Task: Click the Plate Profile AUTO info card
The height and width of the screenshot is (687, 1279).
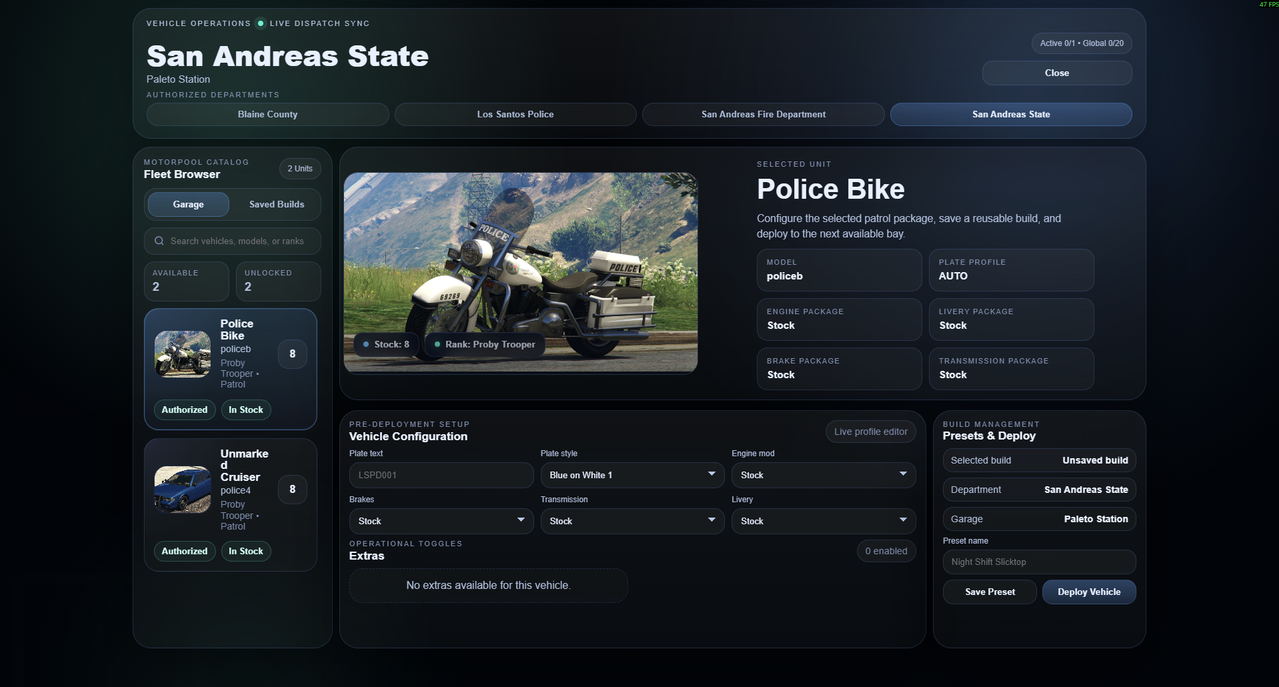Action: [x=1011, y=270]
